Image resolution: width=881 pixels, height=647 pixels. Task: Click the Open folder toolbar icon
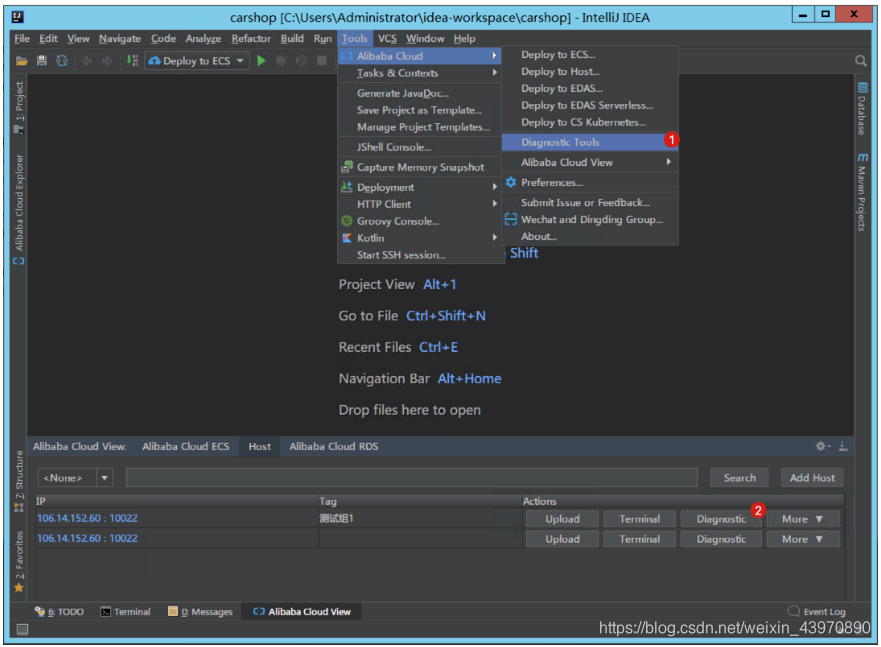(21, 61)
